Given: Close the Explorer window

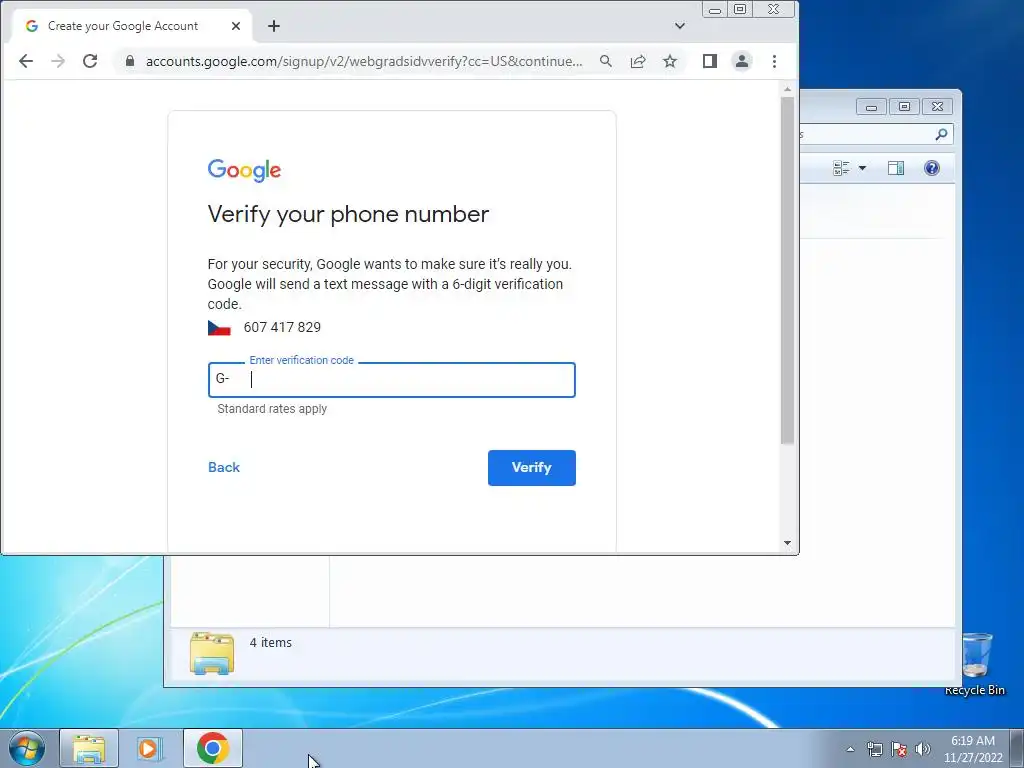Looking at the screenshot, I should coord(938,106).
